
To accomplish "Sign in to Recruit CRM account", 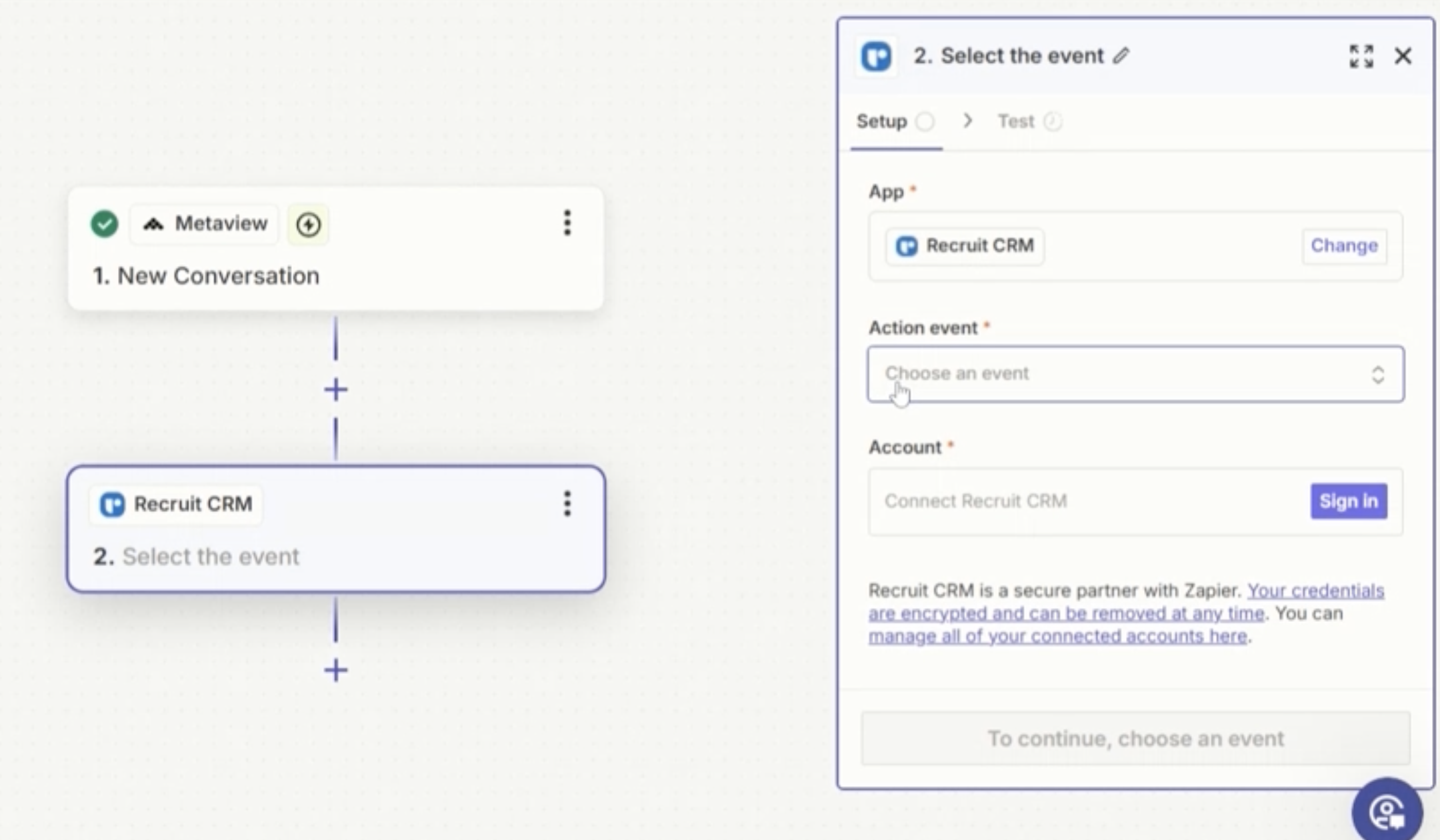I will pyautogui.click(x=1348, y=501).
